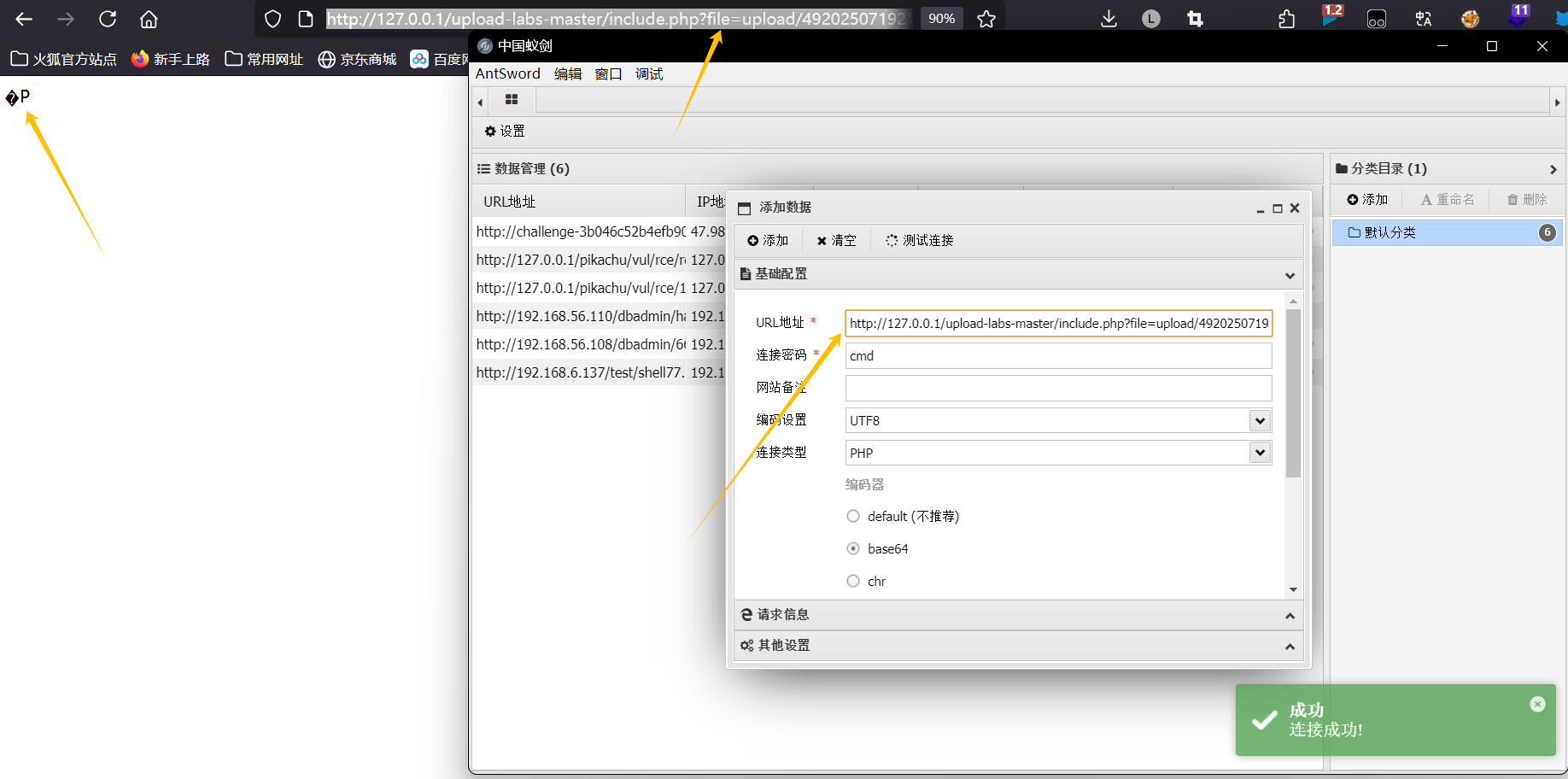The image size is (1568, 779).
Task: Open the AntSword menu
Action: tap(507, 74)
